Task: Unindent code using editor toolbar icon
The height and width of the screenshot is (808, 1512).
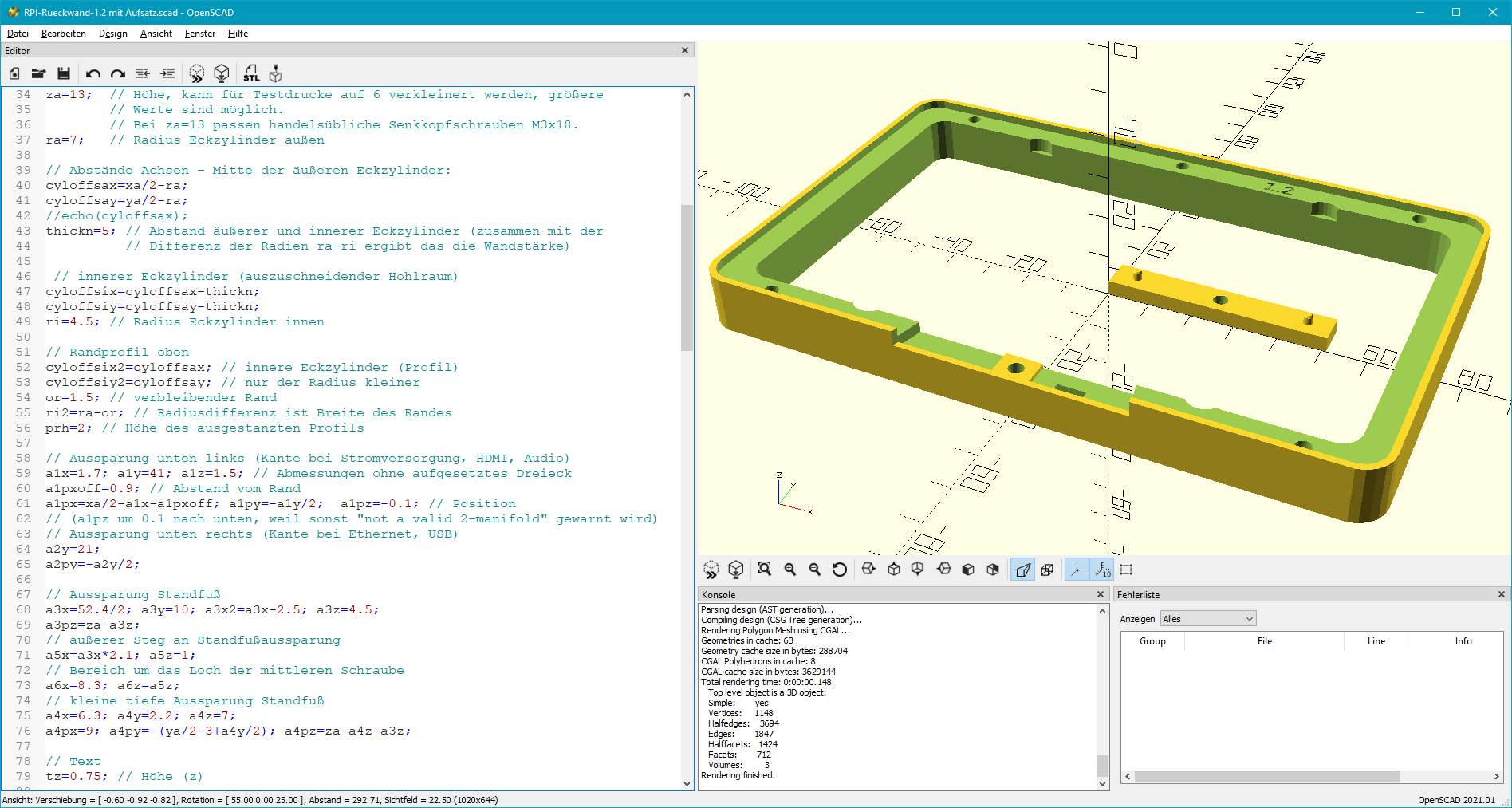Action: click(x=143, y=73)
